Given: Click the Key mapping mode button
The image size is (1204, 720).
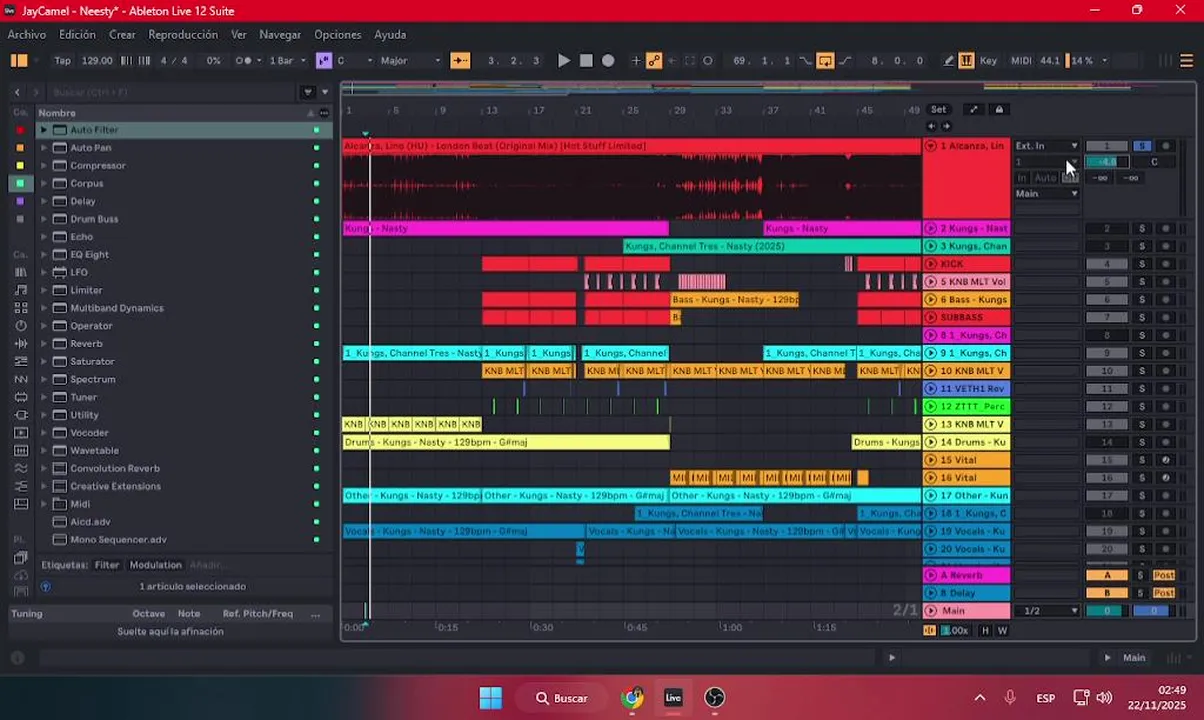Looking at the screenshot, I should tap(988, 61).
